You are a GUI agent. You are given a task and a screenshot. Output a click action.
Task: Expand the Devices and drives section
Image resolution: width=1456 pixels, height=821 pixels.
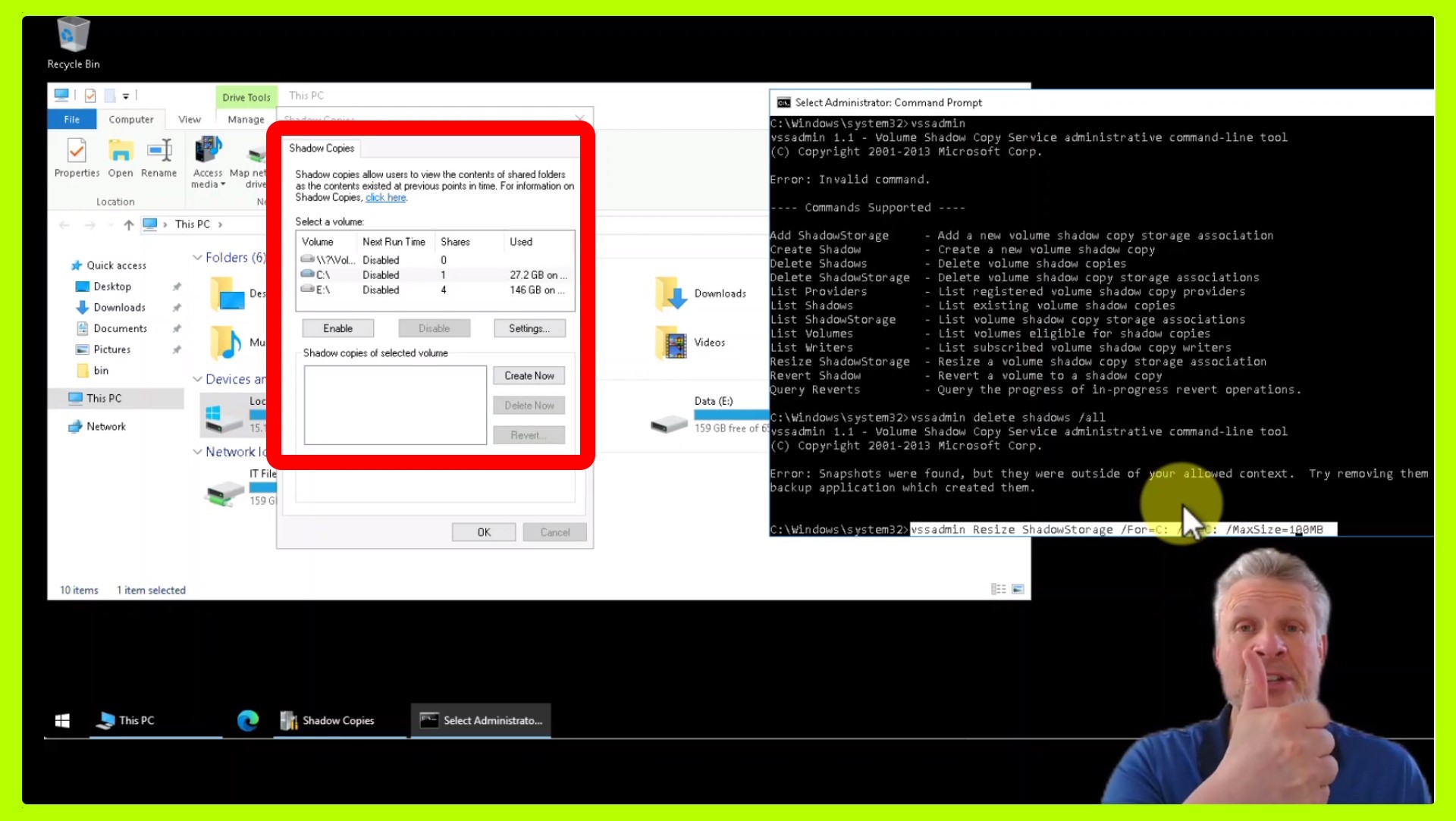198,378
